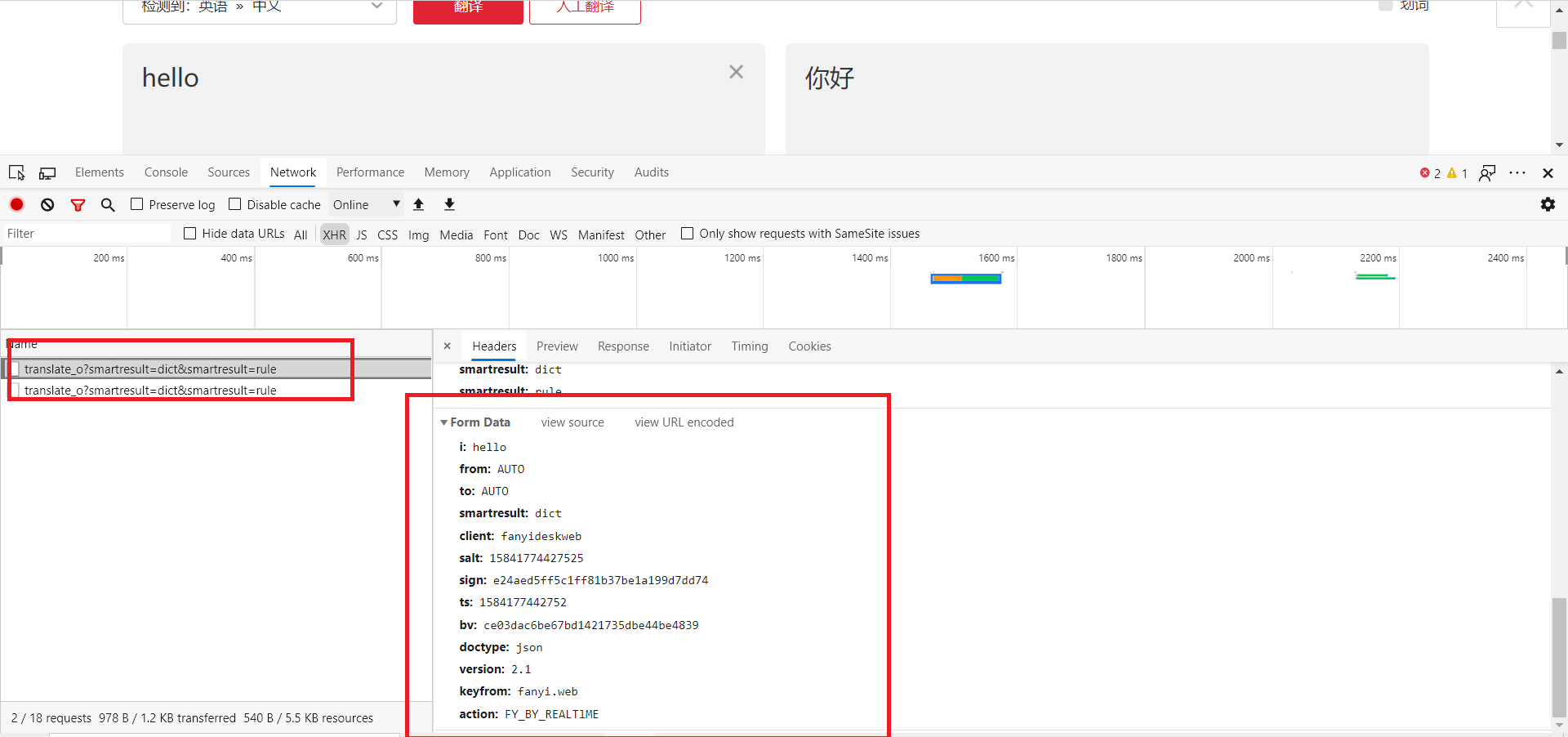The image size is (1568, 737).
Task: Open the Security tab
Action: (x=592, y=172)
